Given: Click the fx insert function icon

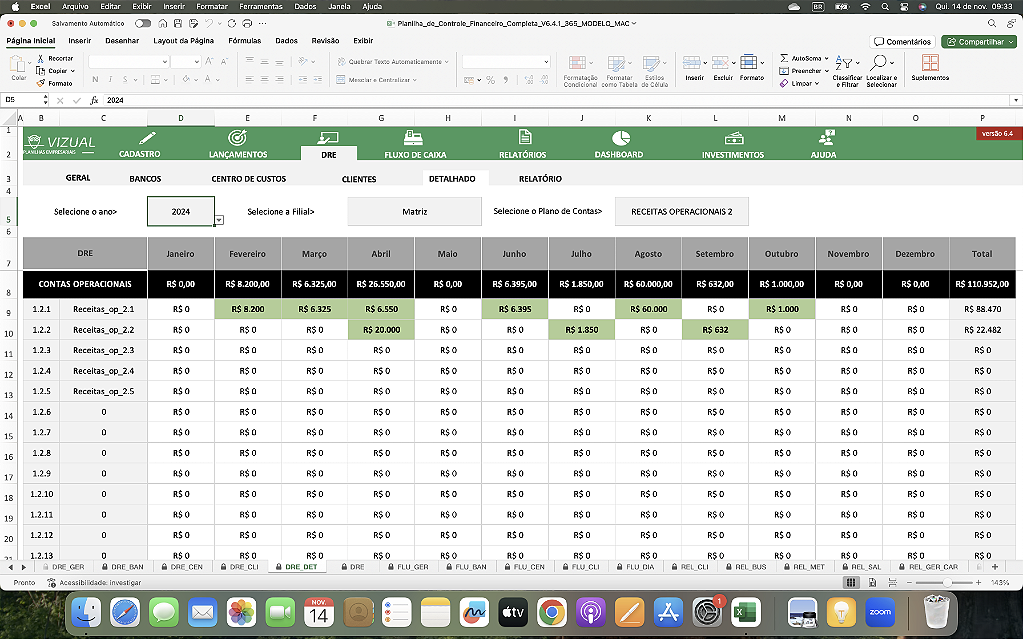Looking at the screenshot, I should click(x=94, y=101).
